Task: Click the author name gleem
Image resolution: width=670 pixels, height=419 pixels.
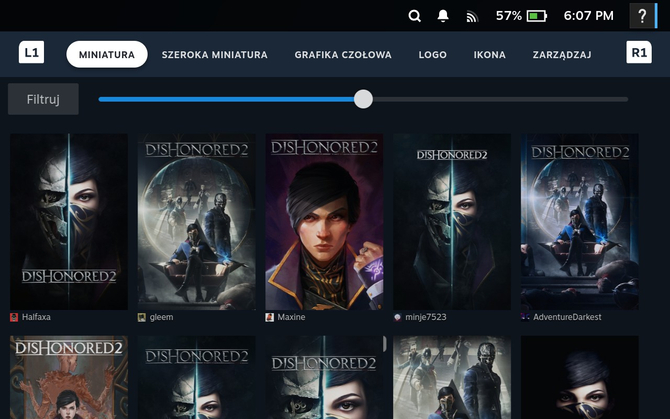Action: tap(162, 317)
